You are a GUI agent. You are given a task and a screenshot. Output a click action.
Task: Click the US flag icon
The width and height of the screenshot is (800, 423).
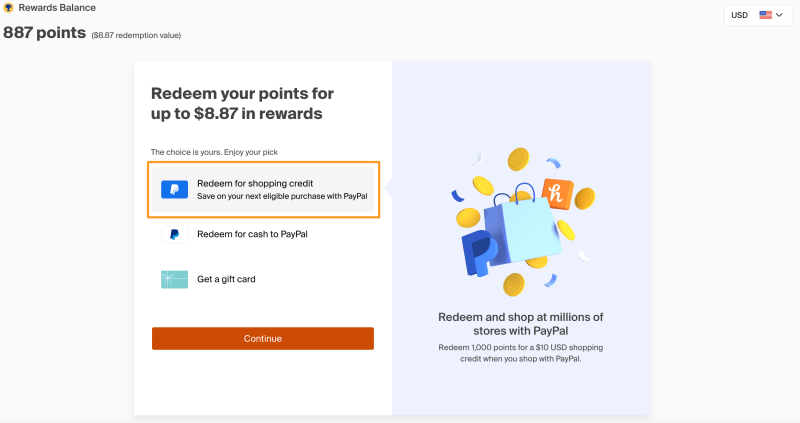coord(766,15)
